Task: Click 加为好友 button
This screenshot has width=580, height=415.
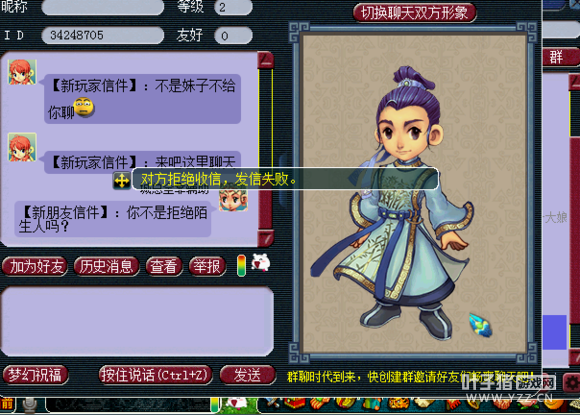Action: point(35,266)
